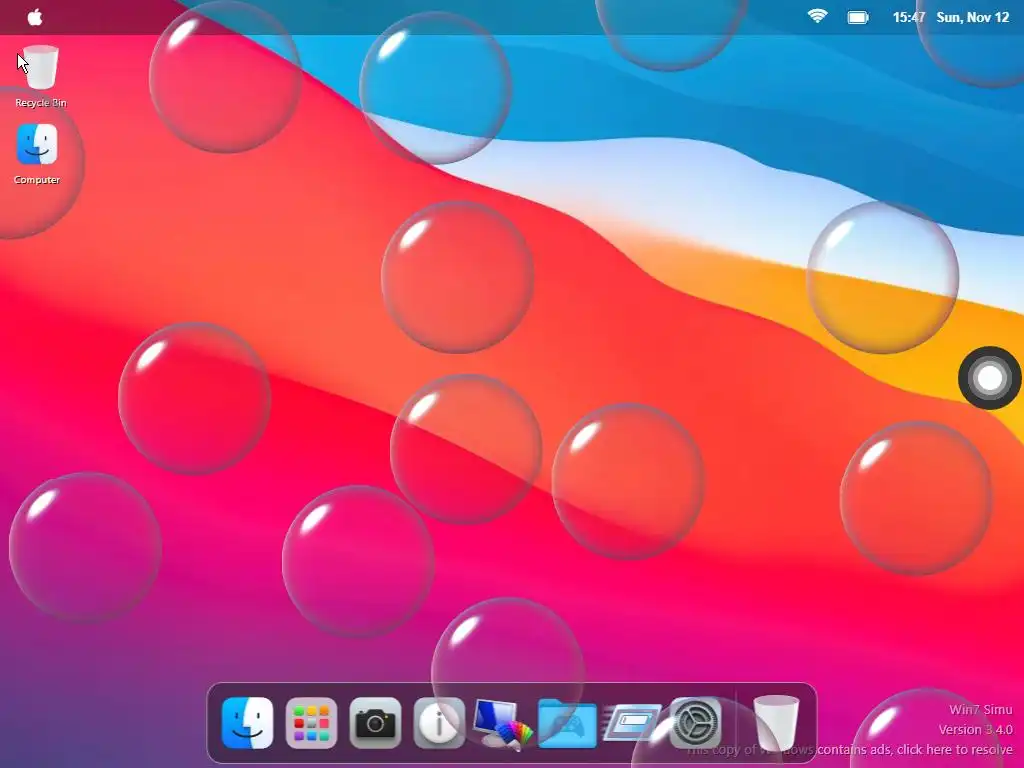
Task: Launch the Camera app in dock
Action: (375, 723)
